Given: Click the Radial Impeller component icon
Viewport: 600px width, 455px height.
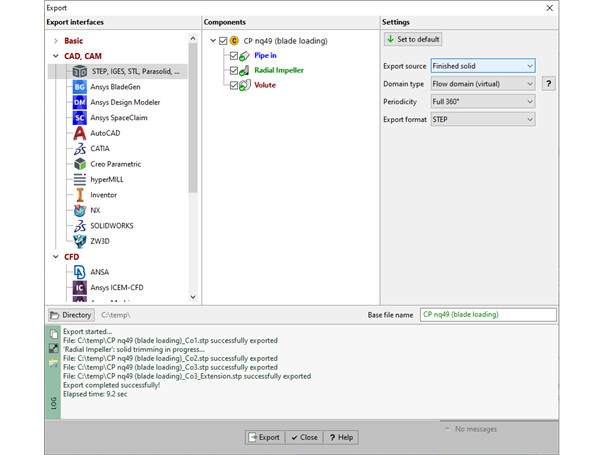Looking at the screenshot, I should click(245, 70).
